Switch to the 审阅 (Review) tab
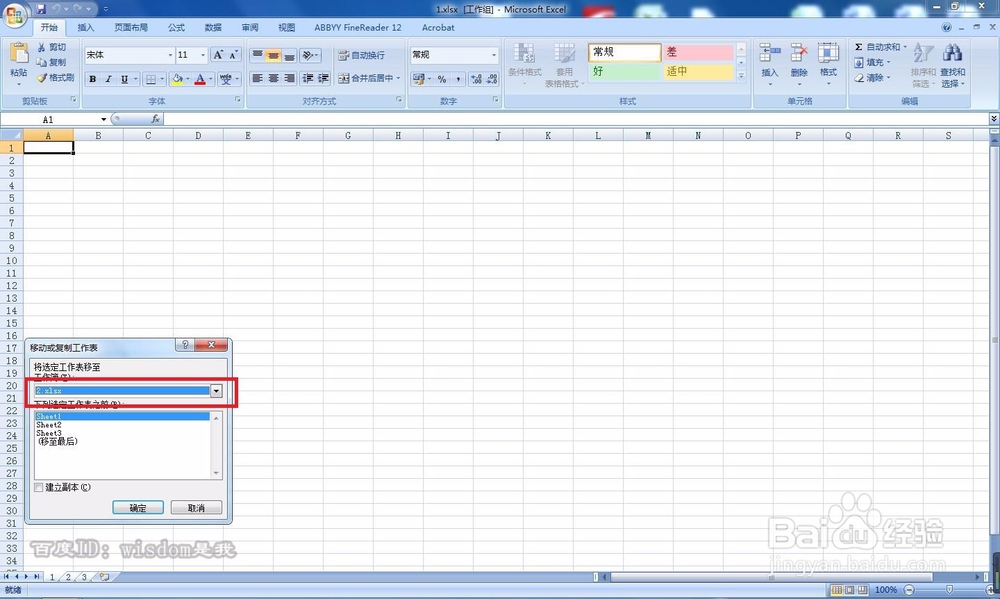The width and height of the screenshot is (1000, 599). click(250, 27)
